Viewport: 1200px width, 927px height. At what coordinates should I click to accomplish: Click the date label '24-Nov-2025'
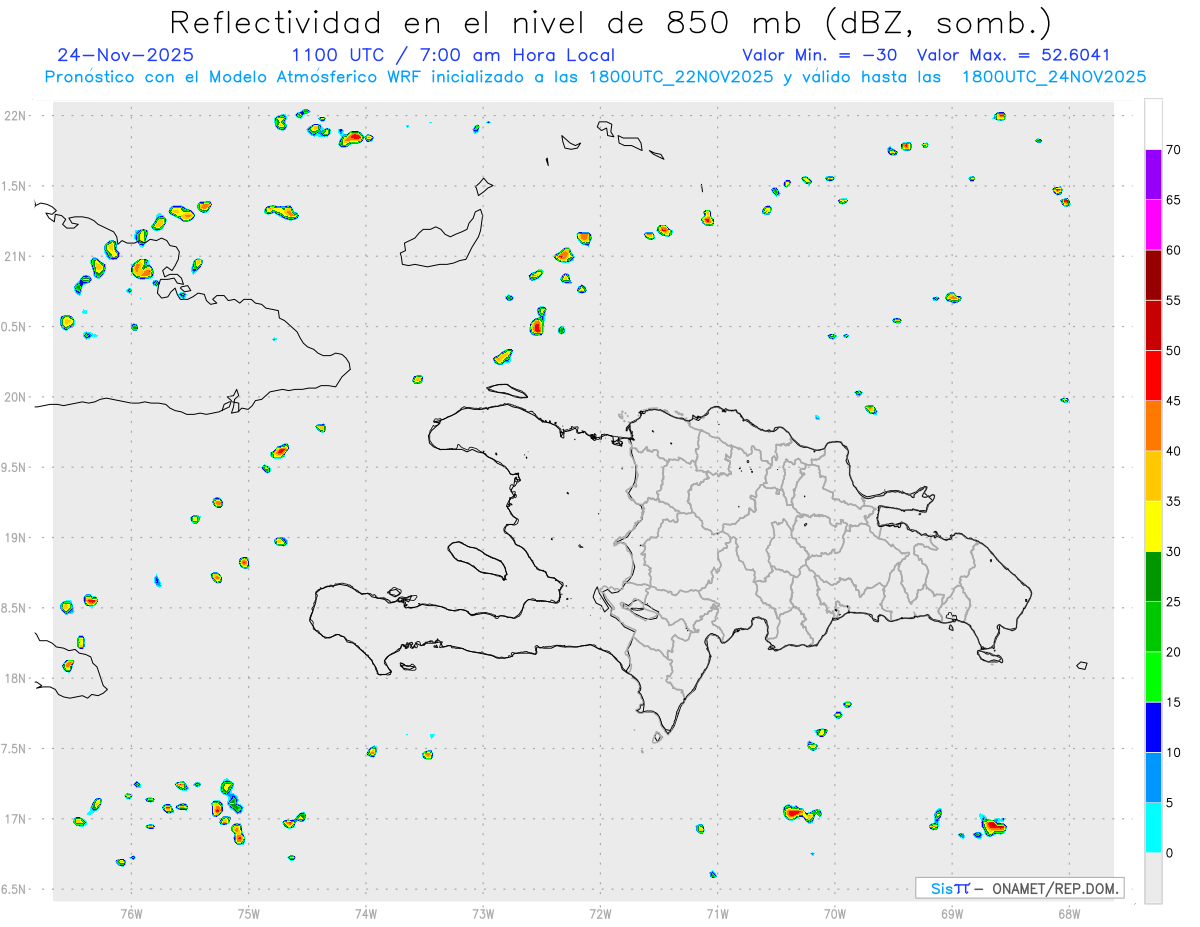pos(126,55)
